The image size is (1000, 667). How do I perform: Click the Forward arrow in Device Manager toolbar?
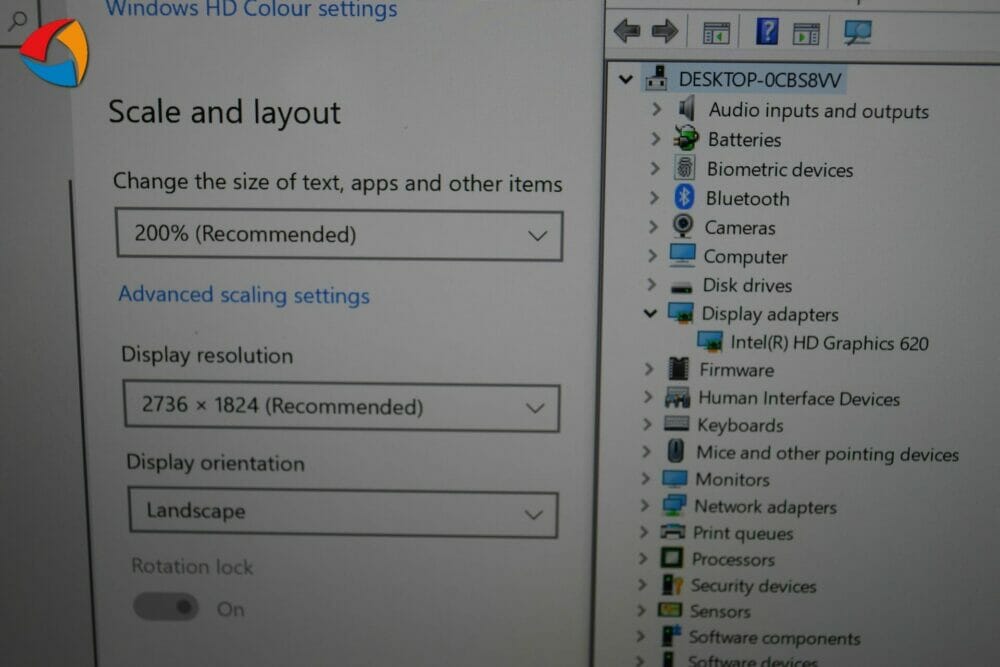[x=665, y=31]
